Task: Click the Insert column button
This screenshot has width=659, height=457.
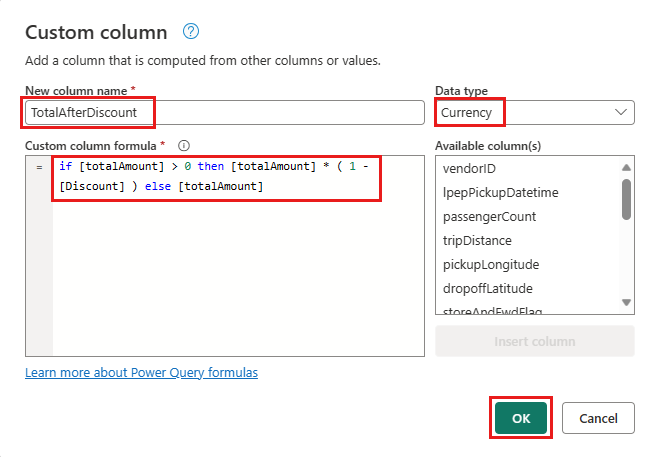Action: click(x=534, y=341)
